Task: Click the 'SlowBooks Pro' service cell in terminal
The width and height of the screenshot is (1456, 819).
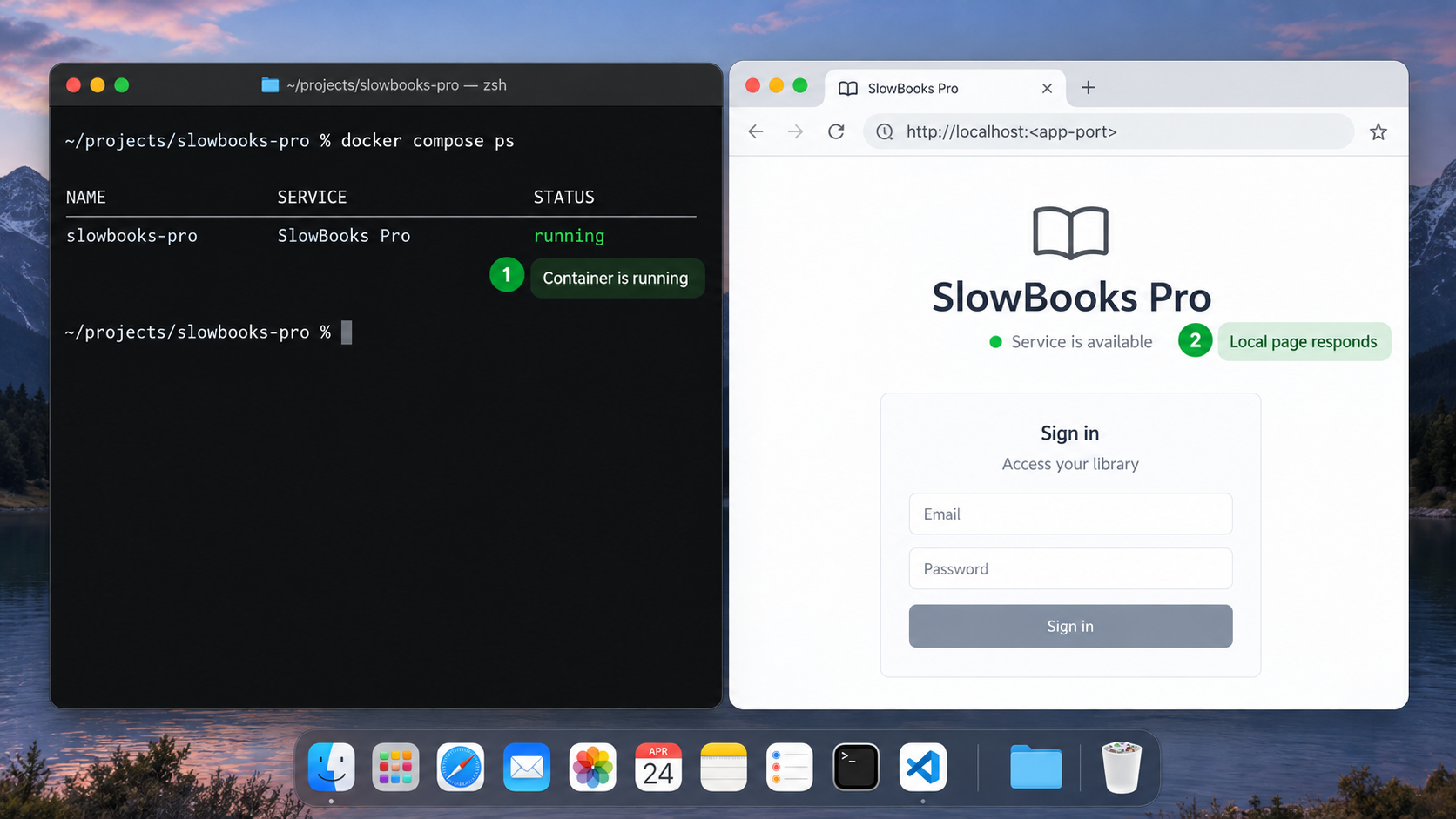Action: point(344,236)
